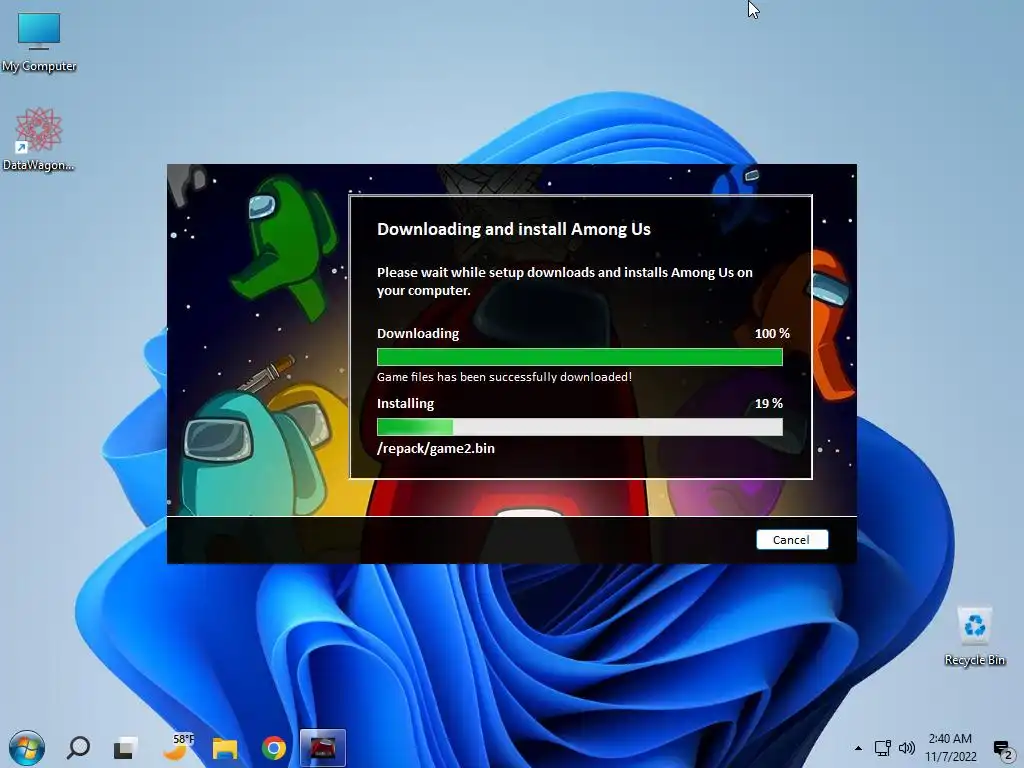
Task: Click the 19 % installing value
Action: tap(769, 404)
